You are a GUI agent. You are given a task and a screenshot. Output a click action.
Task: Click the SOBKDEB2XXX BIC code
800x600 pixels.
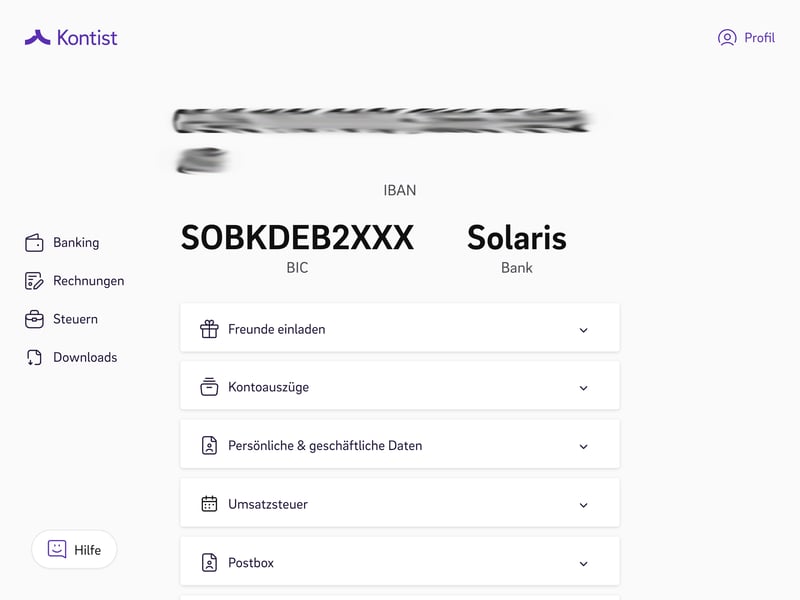(297, 238)
